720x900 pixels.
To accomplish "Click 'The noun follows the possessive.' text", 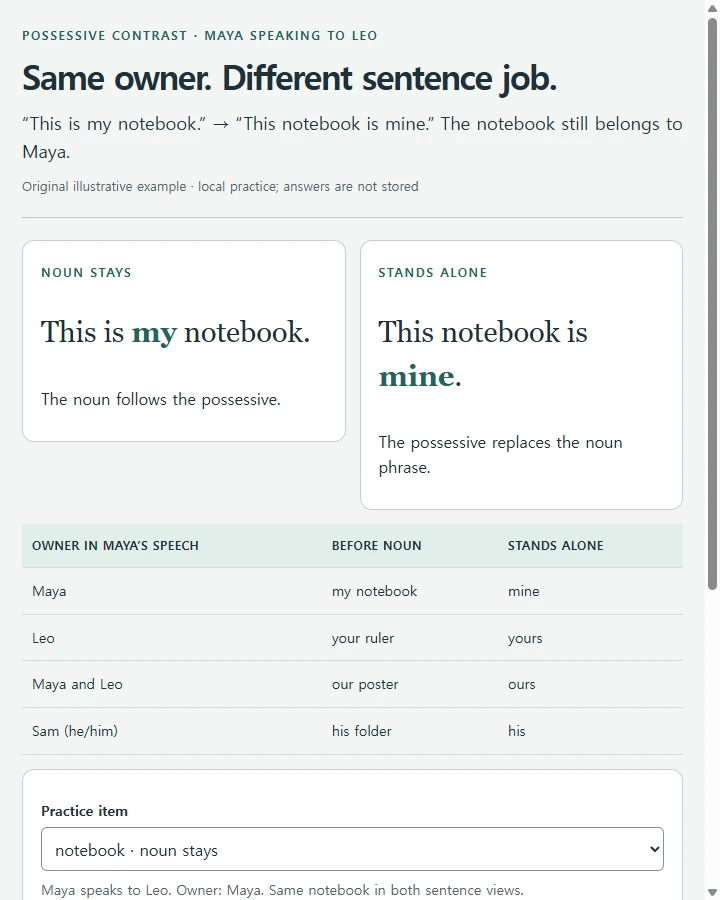I will pos(161,399).
